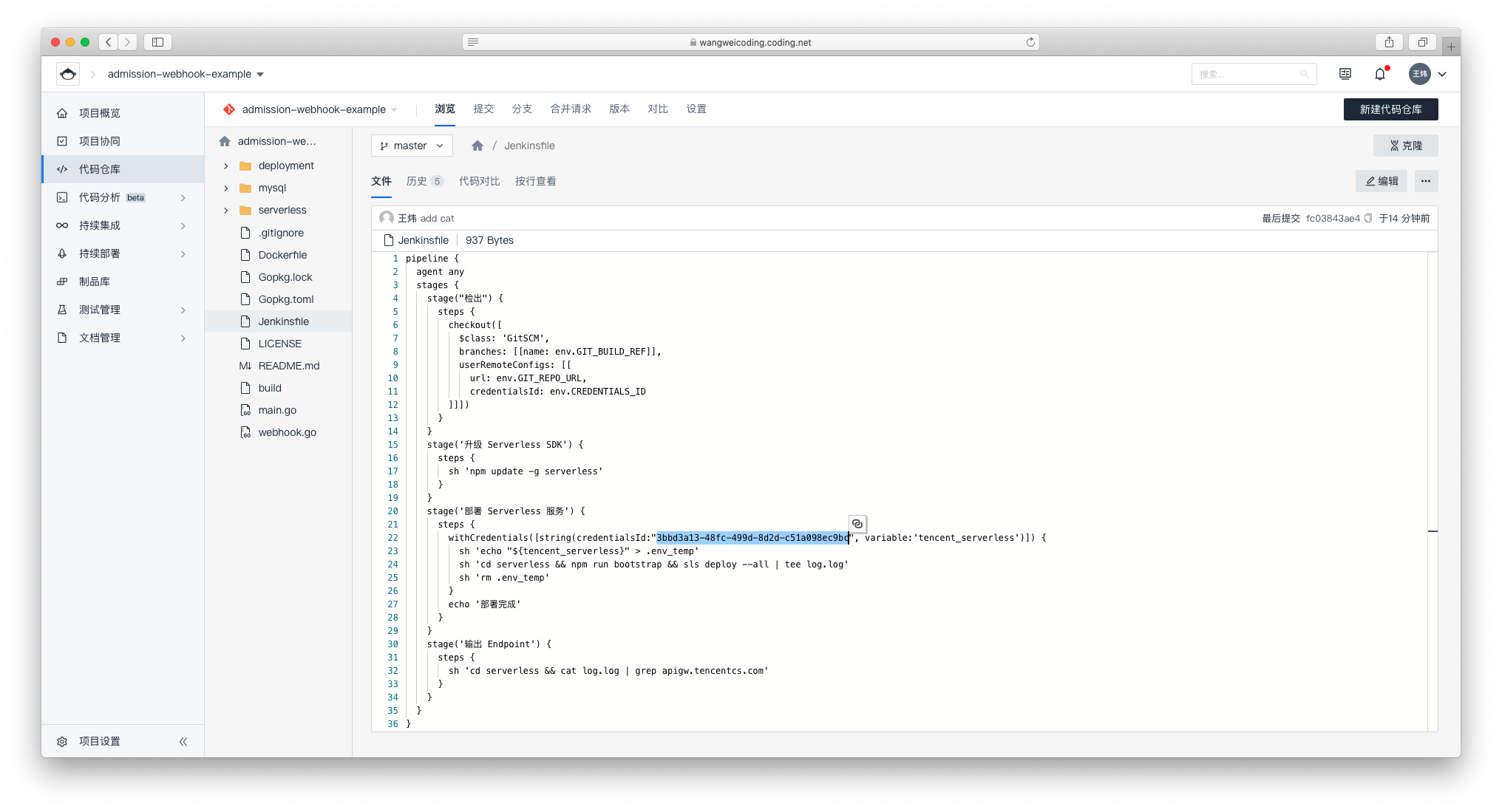The height and width of the screenshot is (812, 1502).
Task: Click the search input field
Action: click(x=1248, y=74)
